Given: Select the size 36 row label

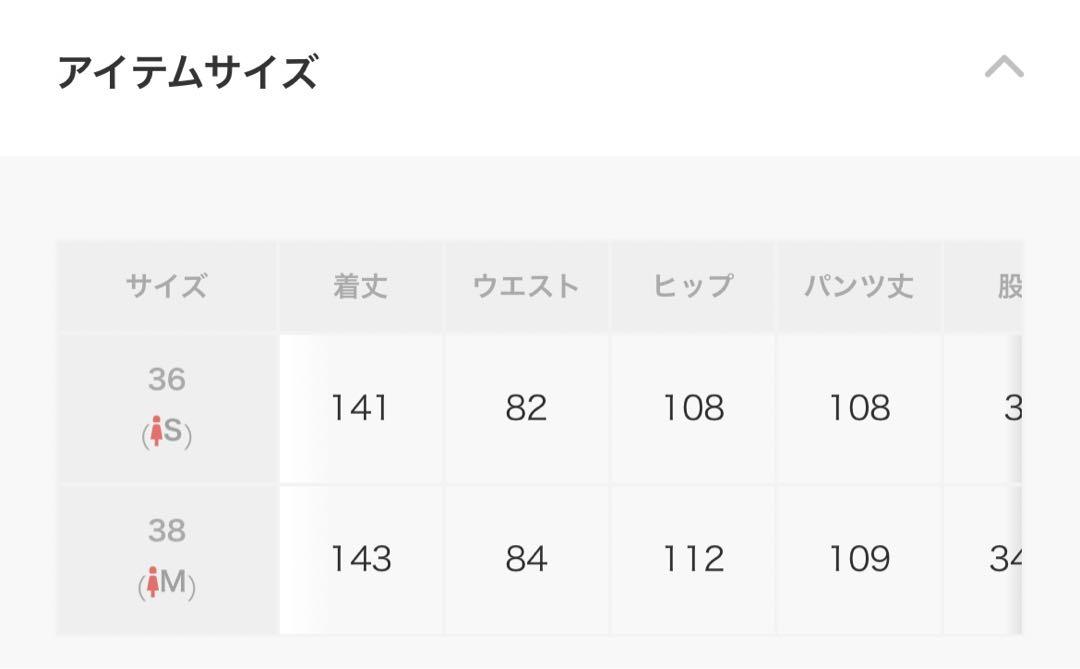Looking at the screenshot, I should coord(167,409).
